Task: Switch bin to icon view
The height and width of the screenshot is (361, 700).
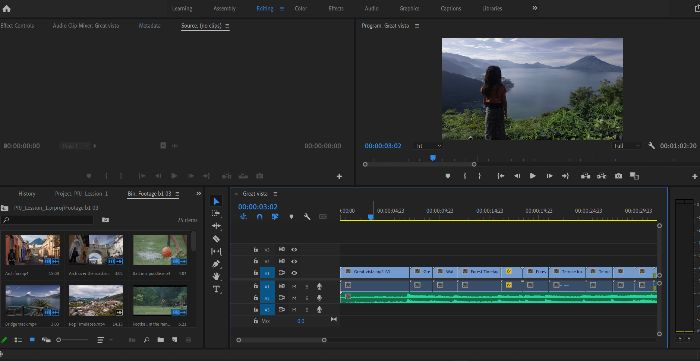Action: [32, 340]
